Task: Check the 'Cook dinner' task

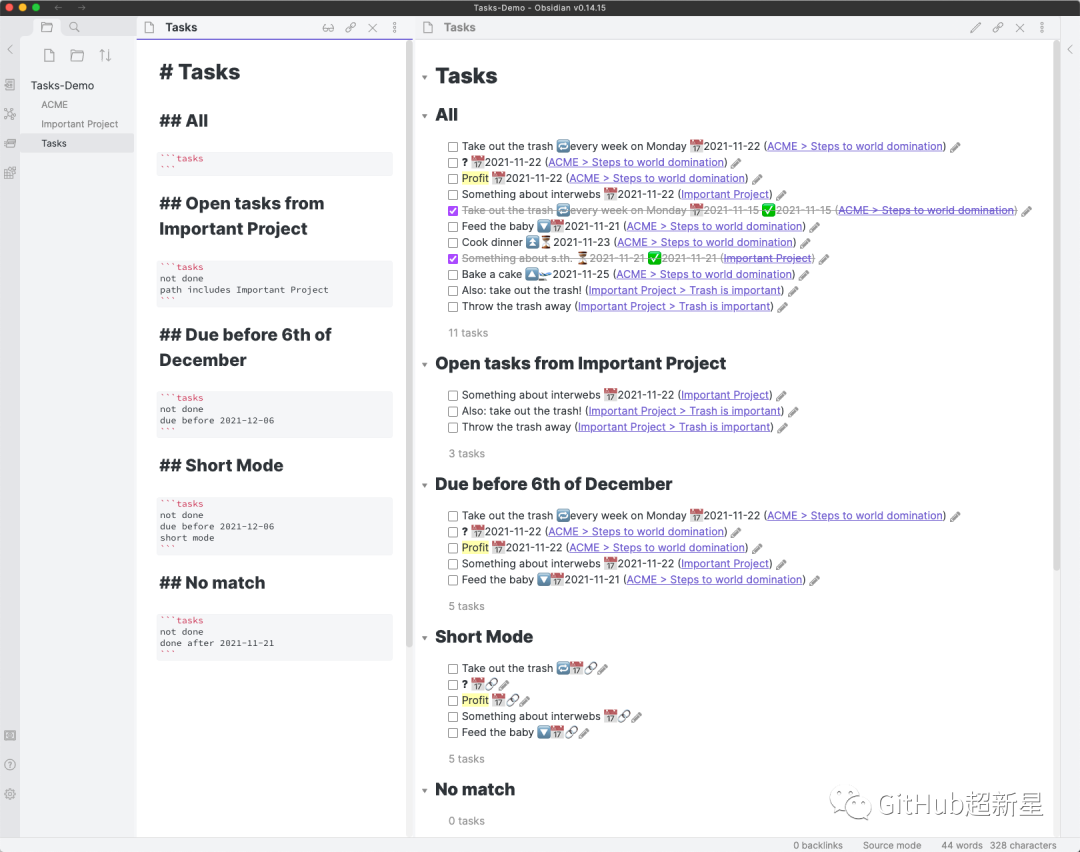Action: point(453,242)
